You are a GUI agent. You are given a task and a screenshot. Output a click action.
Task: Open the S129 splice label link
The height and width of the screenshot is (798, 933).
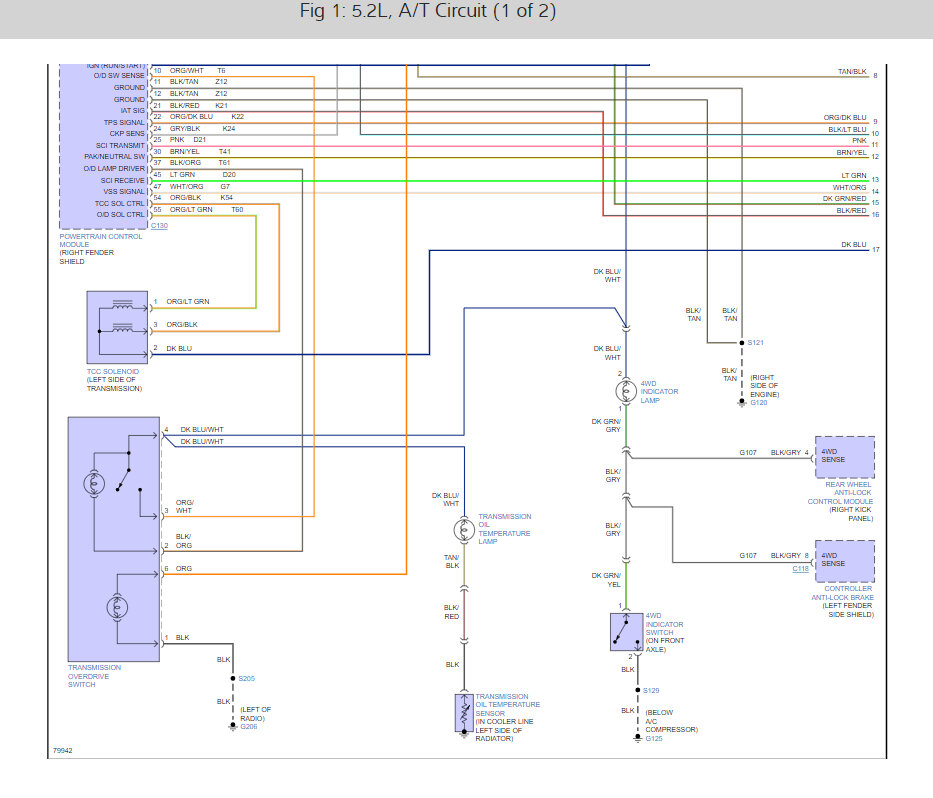[651, 690]
